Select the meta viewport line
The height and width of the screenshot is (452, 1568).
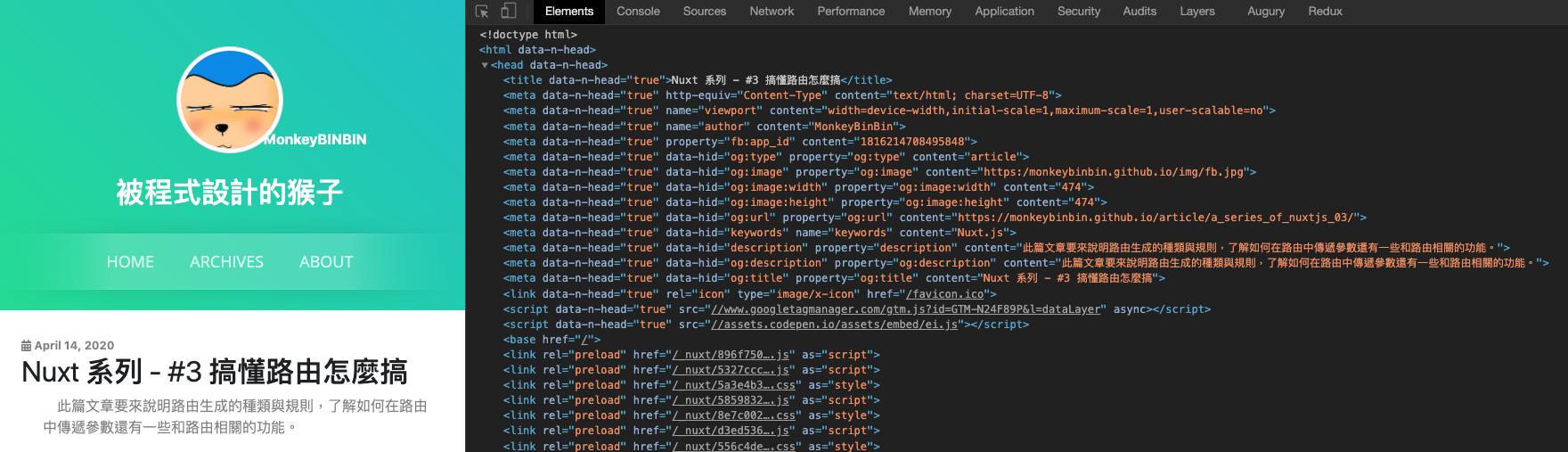tap(889, 111)
